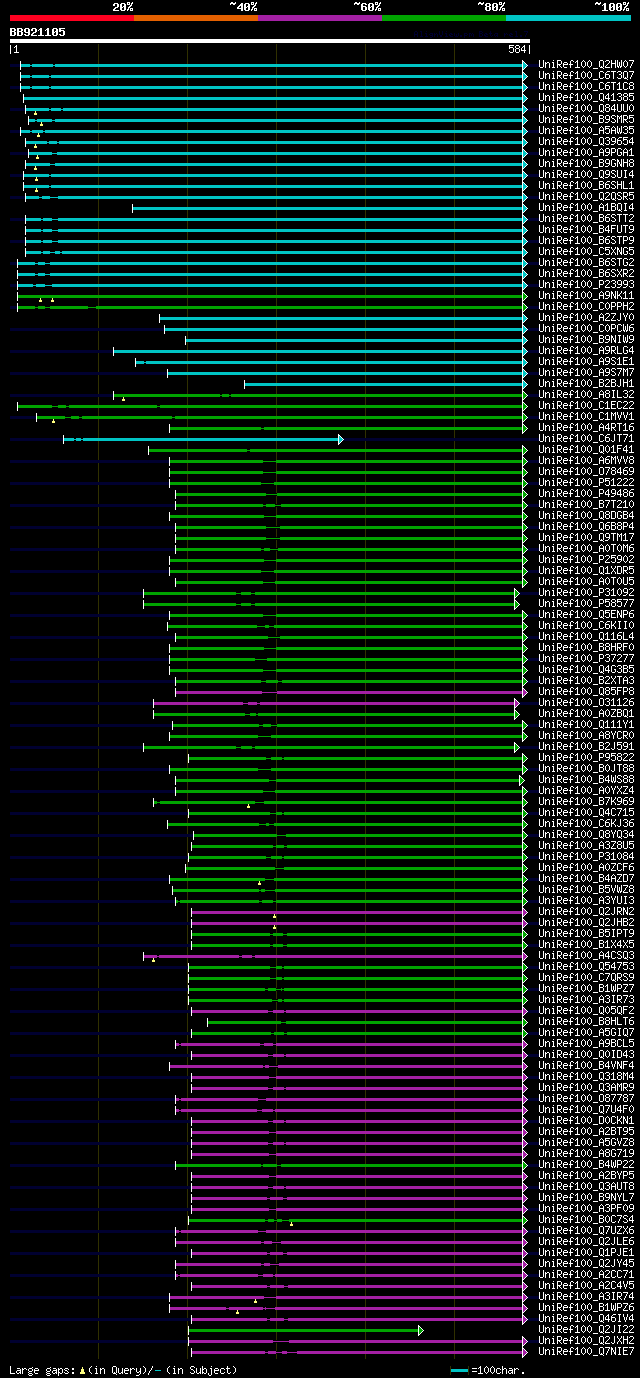
Task: Click the red ~20% identity legend segment
Action: [x=72, y=17]
